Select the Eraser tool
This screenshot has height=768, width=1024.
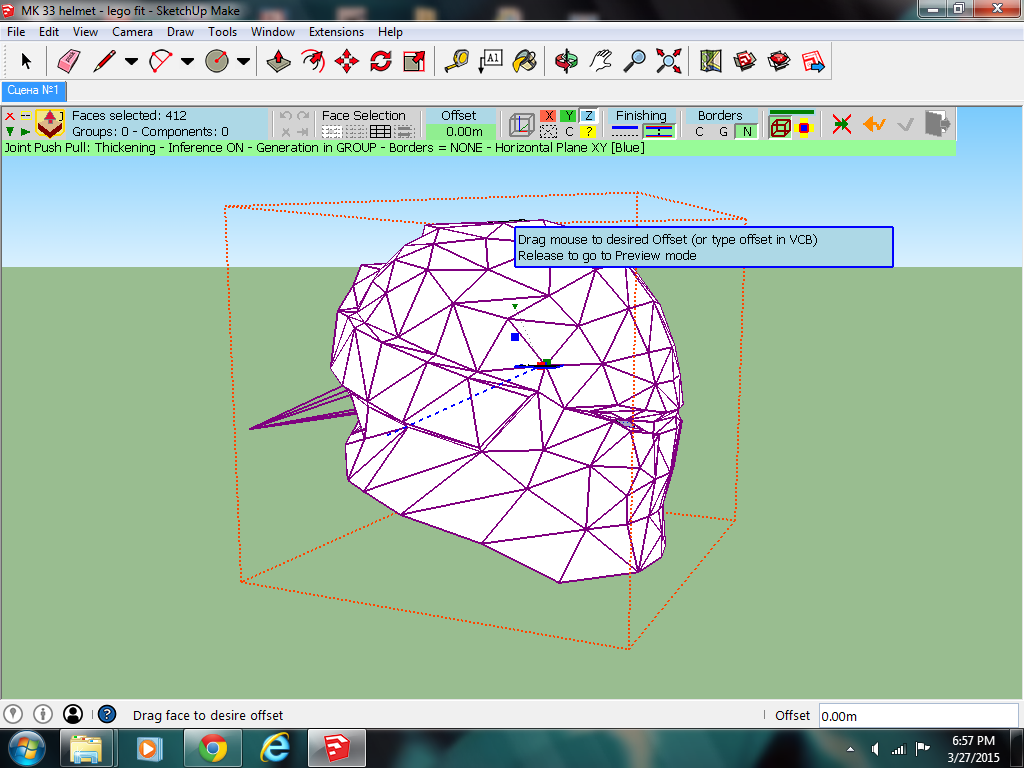coord(69,62)
